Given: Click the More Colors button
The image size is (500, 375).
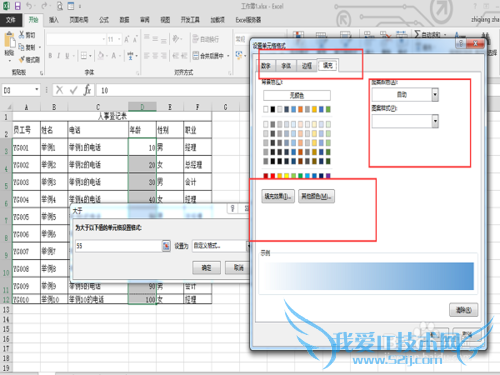Looking at the screenshot, I should 316,196.
